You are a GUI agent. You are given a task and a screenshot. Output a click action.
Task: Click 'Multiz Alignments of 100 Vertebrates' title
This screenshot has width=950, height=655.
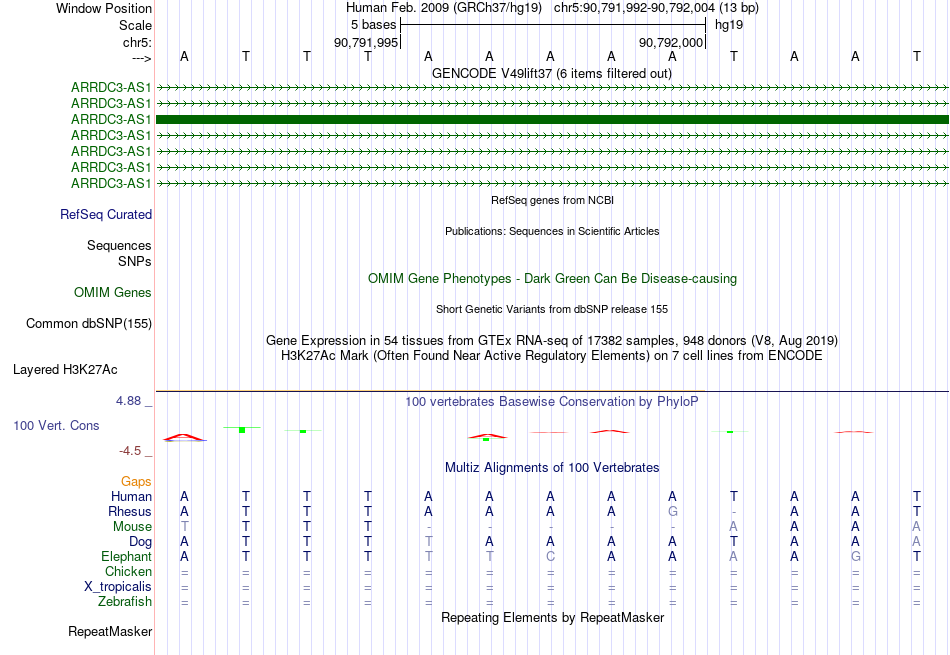pyautogui.click(x=552, y=468)
